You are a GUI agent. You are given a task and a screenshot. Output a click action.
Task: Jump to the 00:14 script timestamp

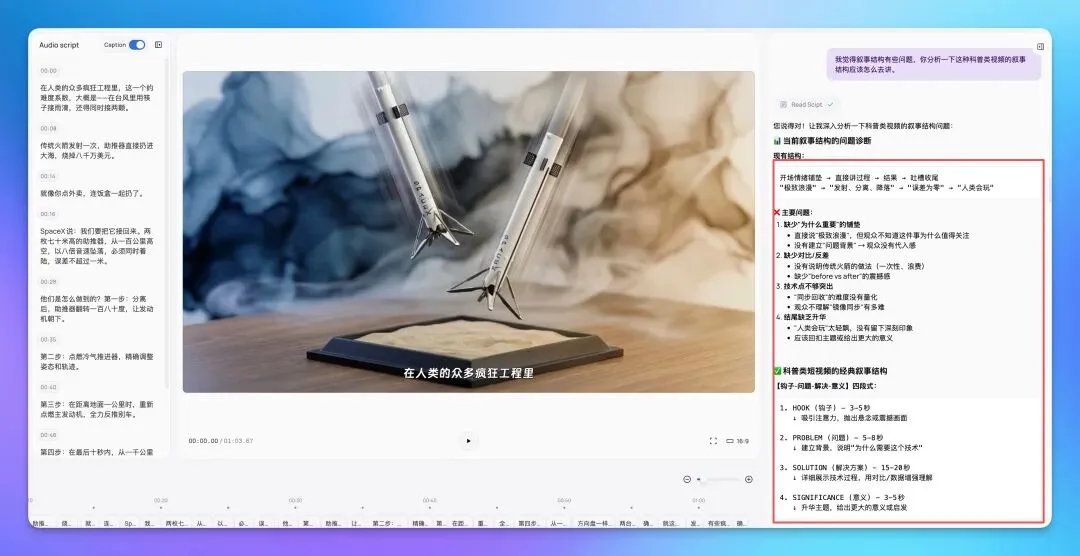pos(48,176)
